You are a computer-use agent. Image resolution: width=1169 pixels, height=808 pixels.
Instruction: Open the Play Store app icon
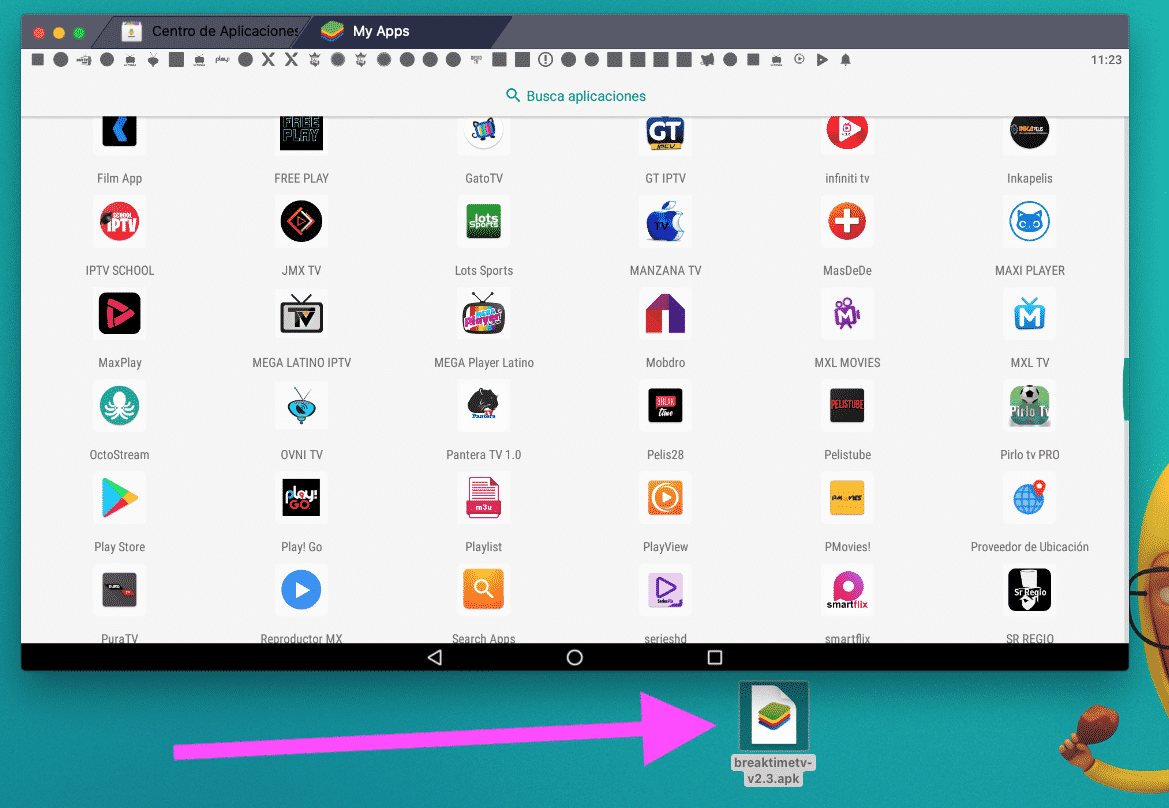[x=119, y=499]
